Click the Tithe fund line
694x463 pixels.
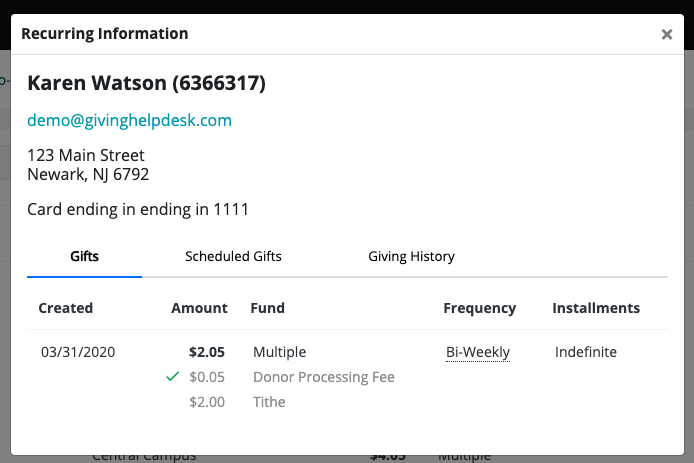[269, 402]
